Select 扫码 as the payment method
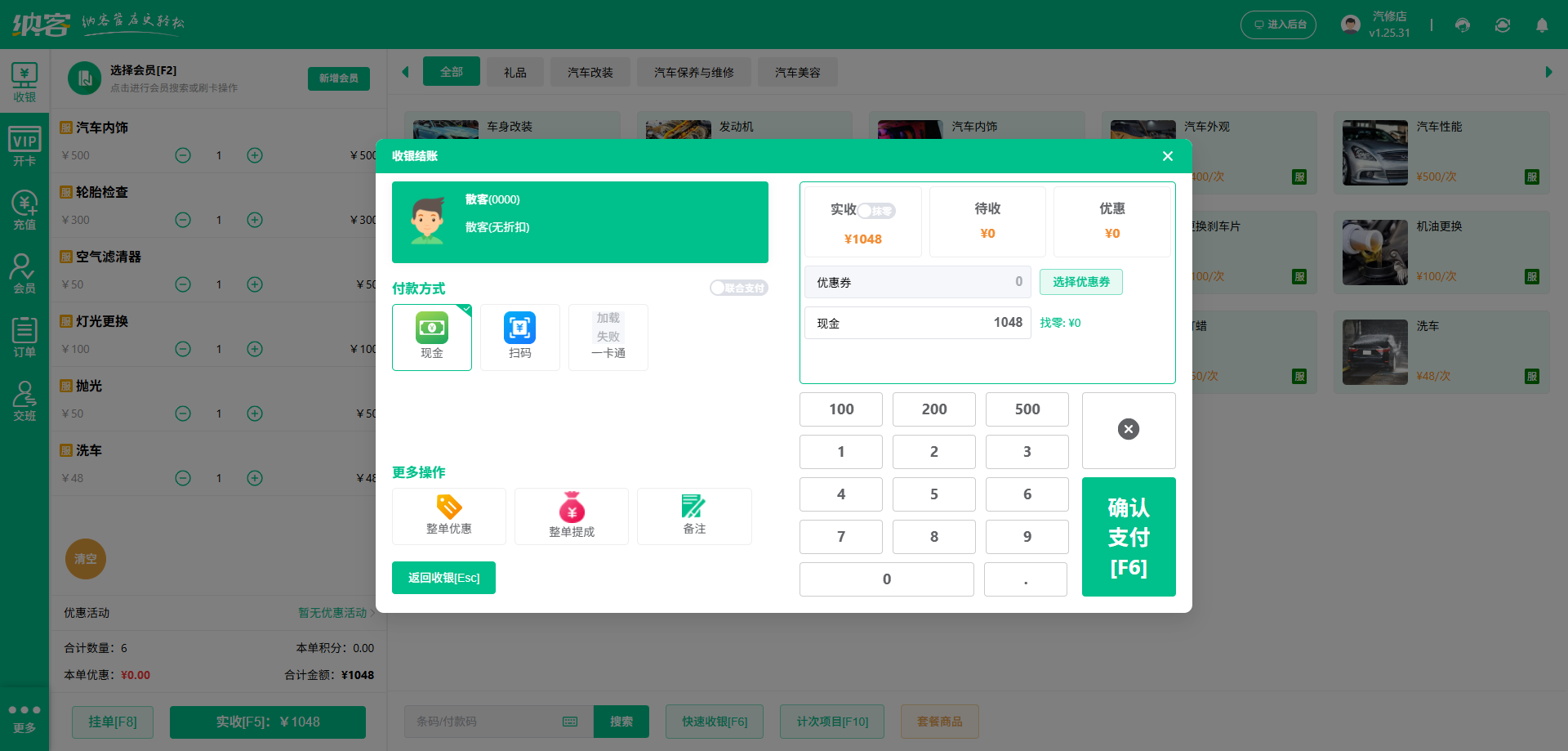Image resolution: width=1568 pixels, height=751 pixels. [x=519, y=337]
